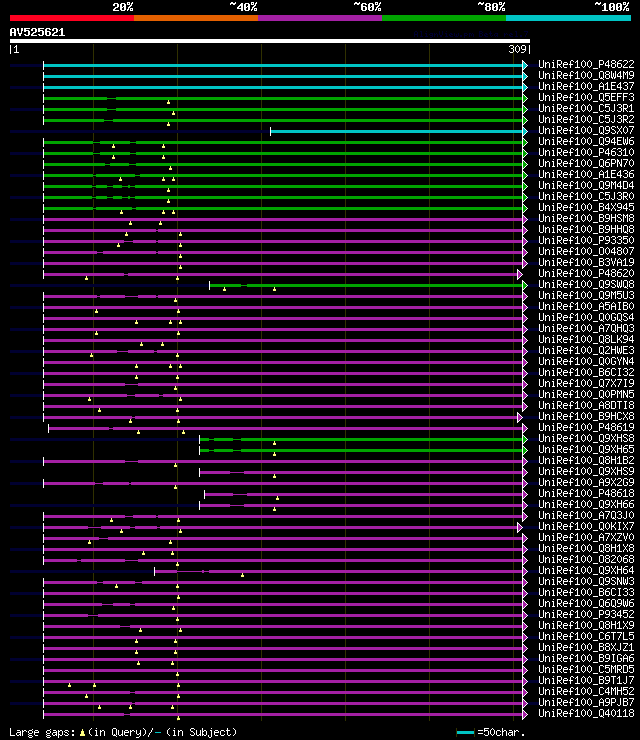Open the UniRef100_Q9SX07 hit label
Screen dimensions: 640x740
coord(586,130)
